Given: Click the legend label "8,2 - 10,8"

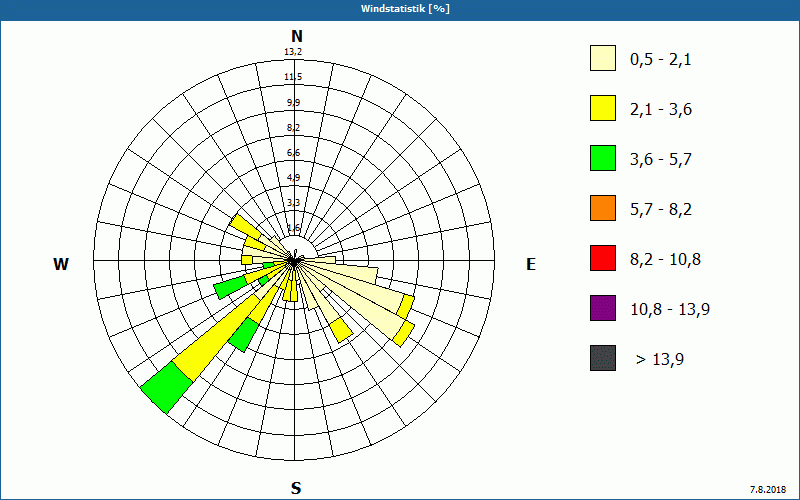Looking at the screenshot, I should [x=665, y=260].
